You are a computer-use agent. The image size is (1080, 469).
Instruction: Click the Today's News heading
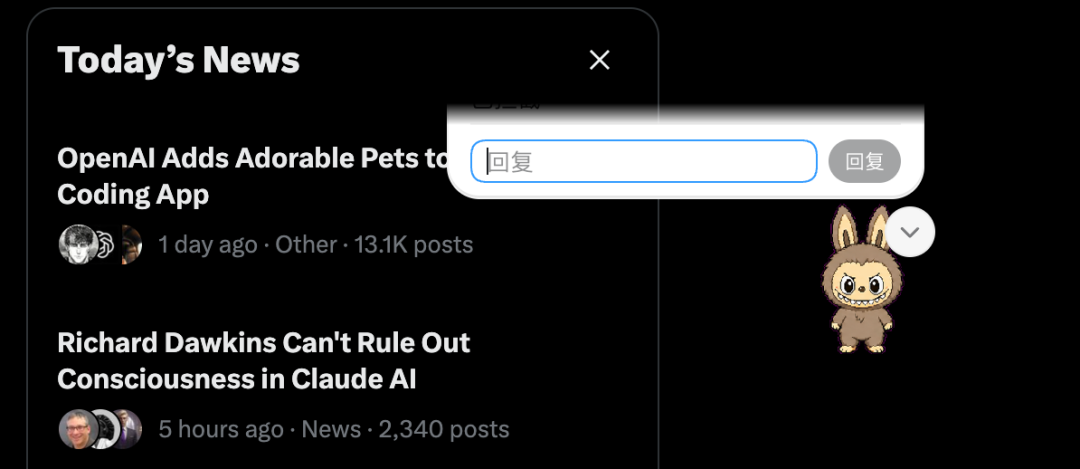click(x=178, y=60)
